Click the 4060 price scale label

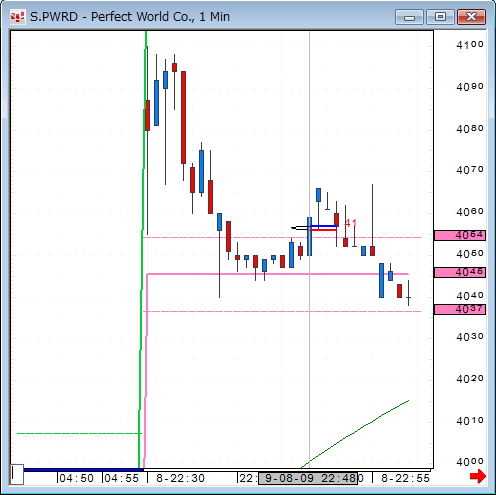coord(470,212)
